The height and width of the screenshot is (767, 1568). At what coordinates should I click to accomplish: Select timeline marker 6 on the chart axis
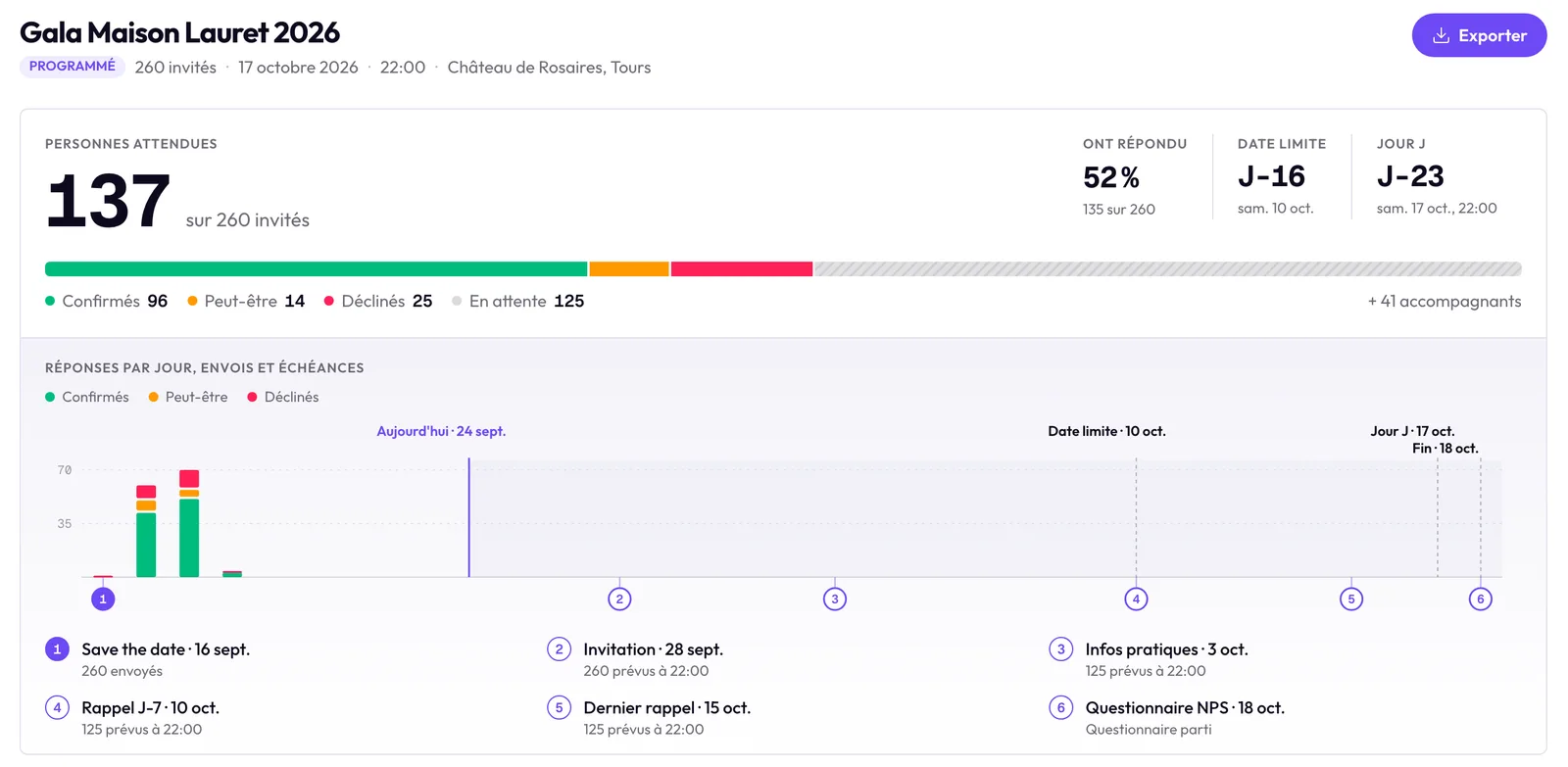[1481, 599]
